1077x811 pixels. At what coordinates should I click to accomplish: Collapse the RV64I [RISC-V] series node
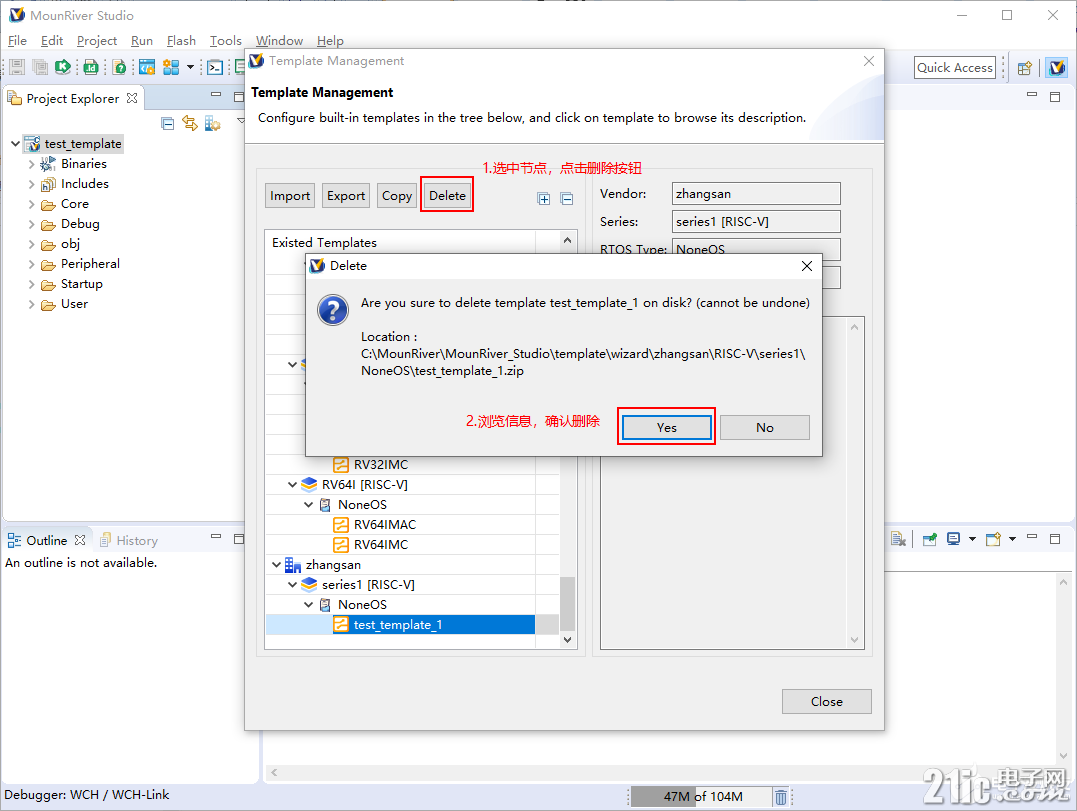(x=293, y=485)
